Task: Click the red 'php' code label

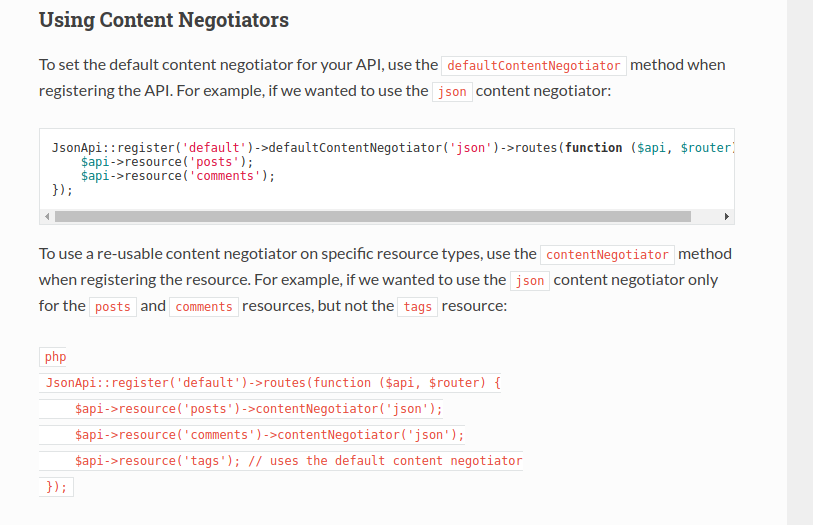Action: (x=53, y=357)
